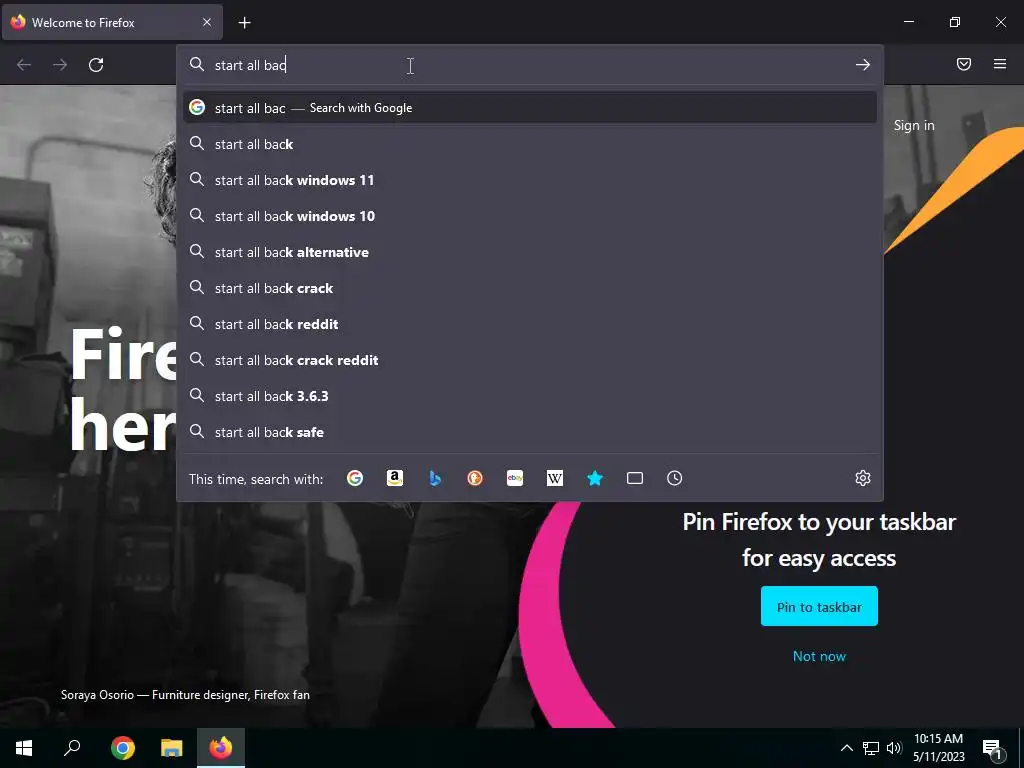The height and width of the screenshot is (768, 1024).
Task: Select the Welcome to Firefox tab
Action: click(112, 22)
